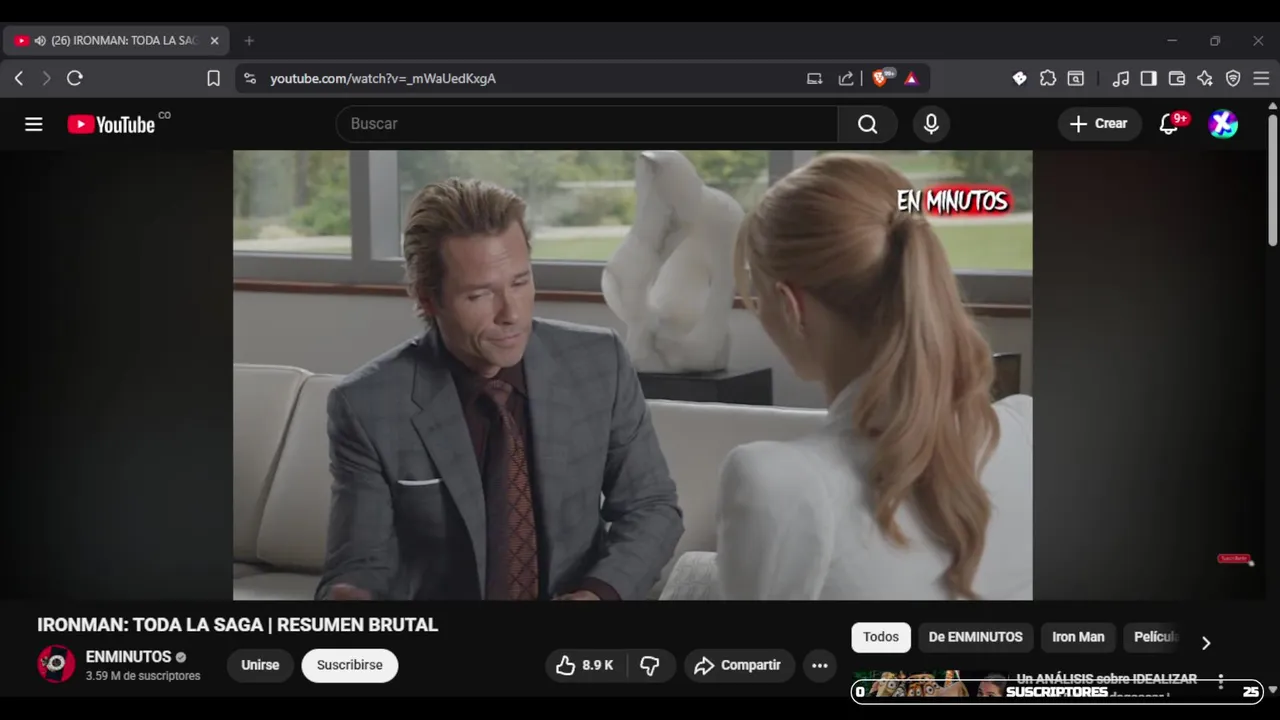Bookmark this page

coord(213,78)
